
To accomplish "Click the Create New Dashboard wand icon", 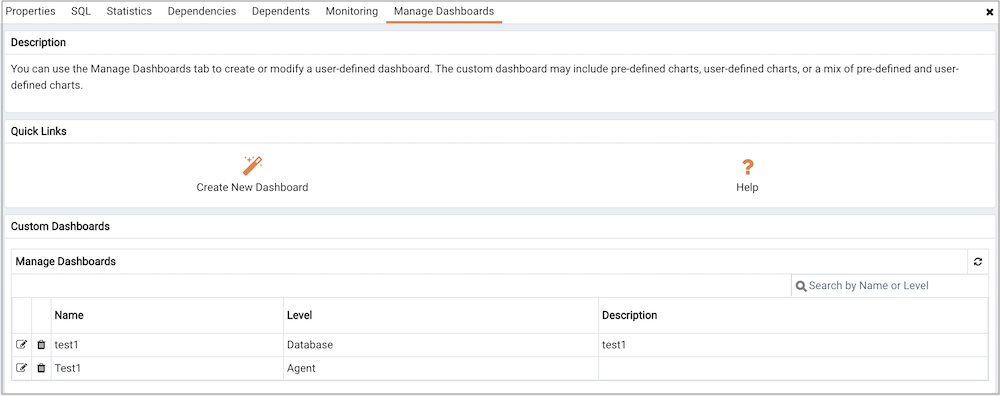I will point(253,166).
